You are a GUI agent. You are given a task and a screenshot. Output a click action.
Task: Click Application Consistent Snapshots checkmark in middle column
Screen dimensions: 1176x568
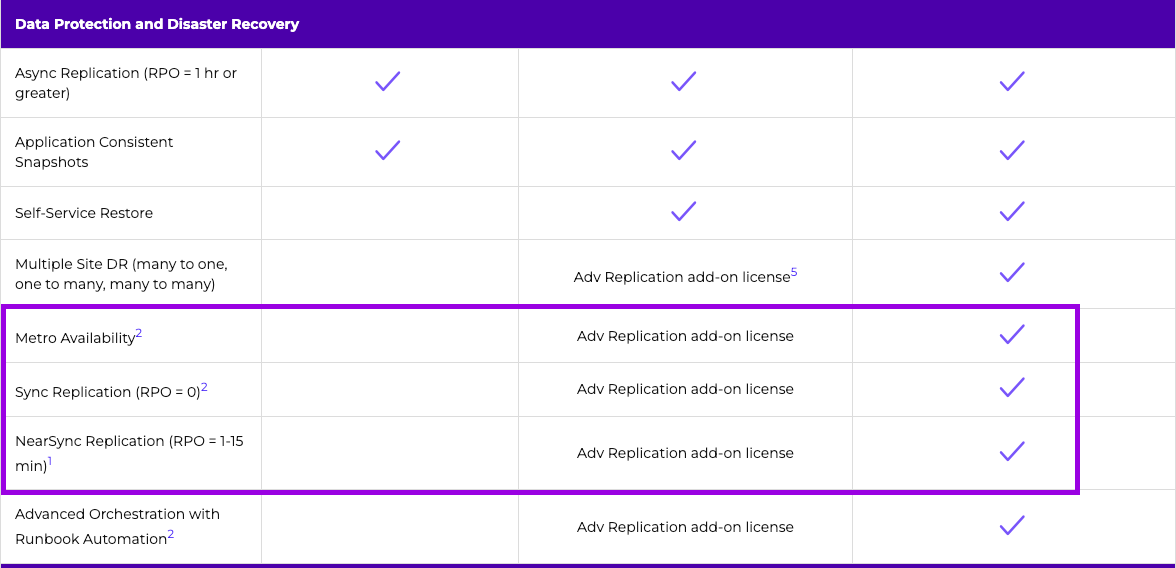(x=684, y=150)
